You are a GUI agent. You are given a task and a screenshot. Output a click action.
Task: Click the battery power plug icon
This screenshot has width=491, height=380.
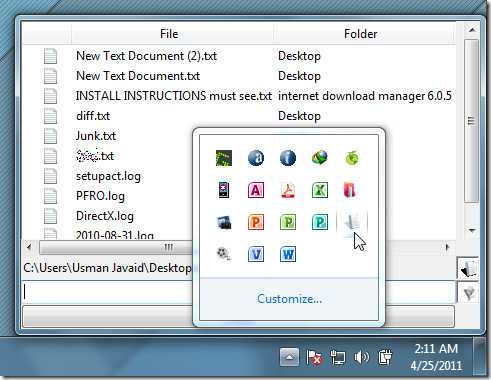[385, 357]
